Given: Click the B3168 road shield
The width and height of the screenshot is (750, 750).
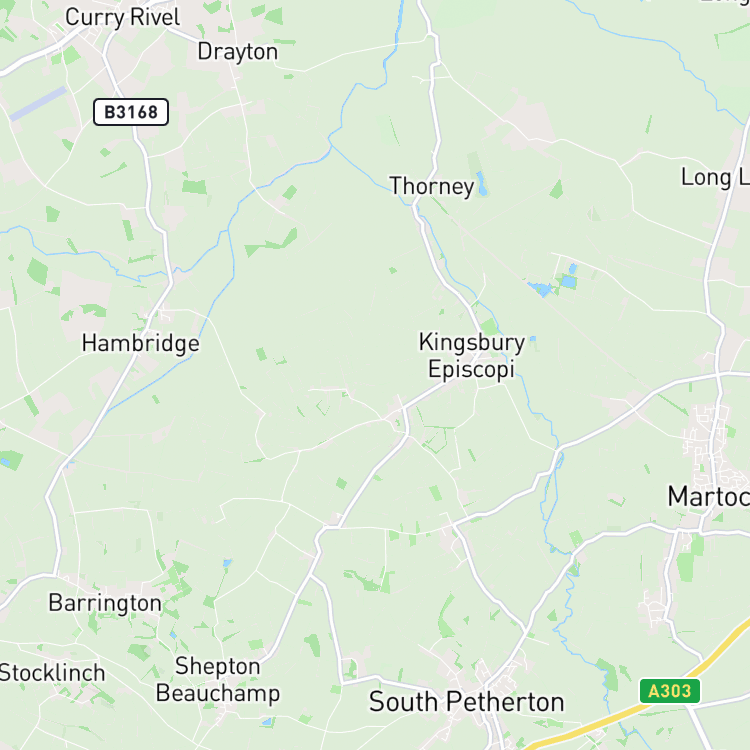Looking at the screenshot, I should pos(131,112).
